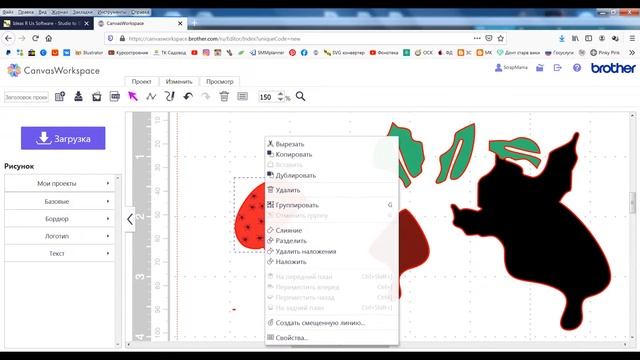Click the SVG import icon
The width and height of the screenshot is (640, 360).
tap(115, 97)
